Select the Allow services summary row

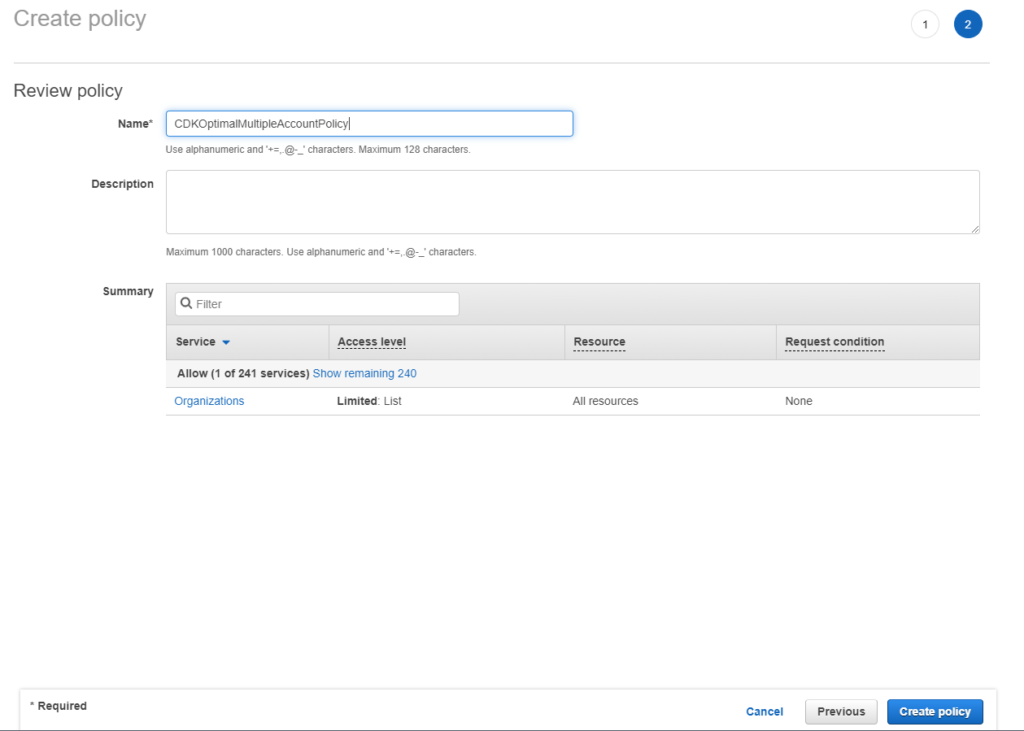pos(240,372)
